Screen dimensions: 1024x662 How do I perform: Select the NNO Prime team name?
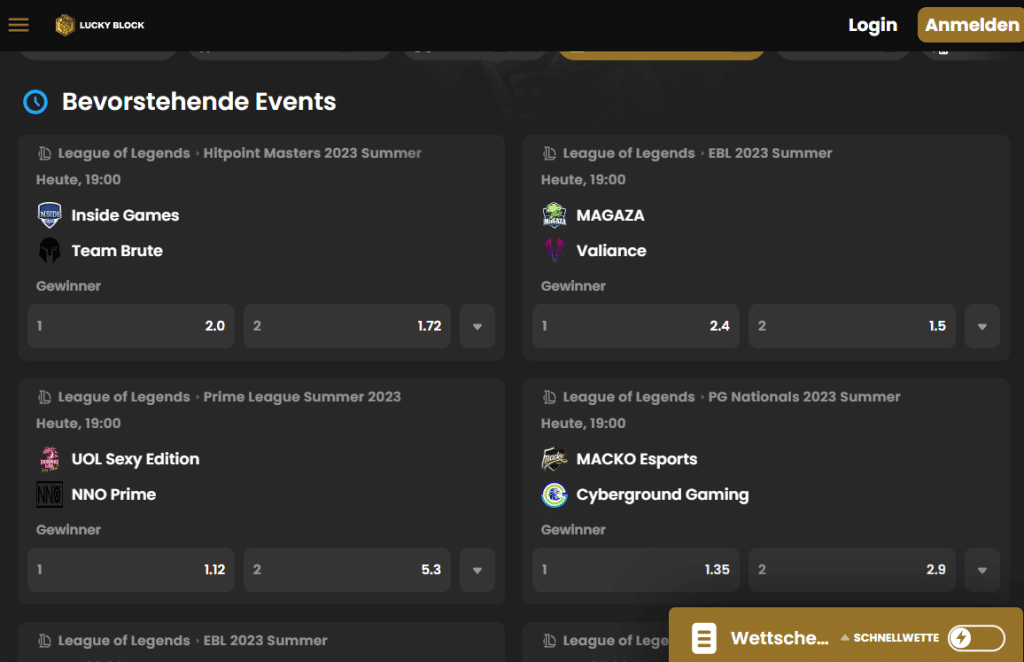(114, 494)
